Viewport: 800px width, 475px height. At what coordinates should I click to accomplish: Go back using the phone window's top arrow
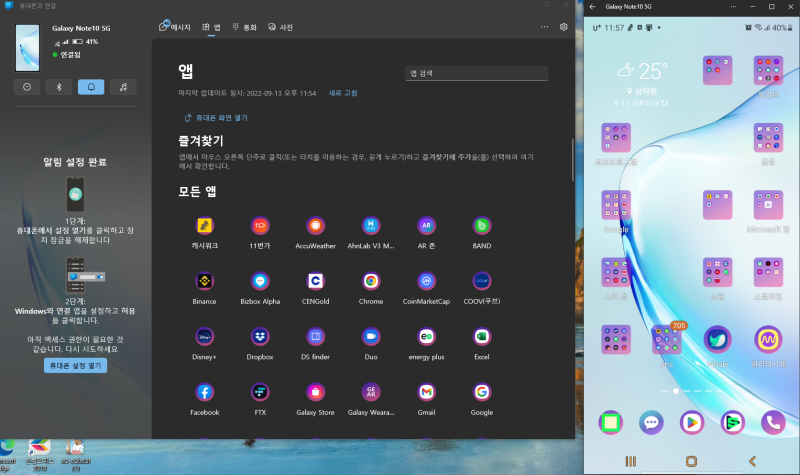(592, 7)
